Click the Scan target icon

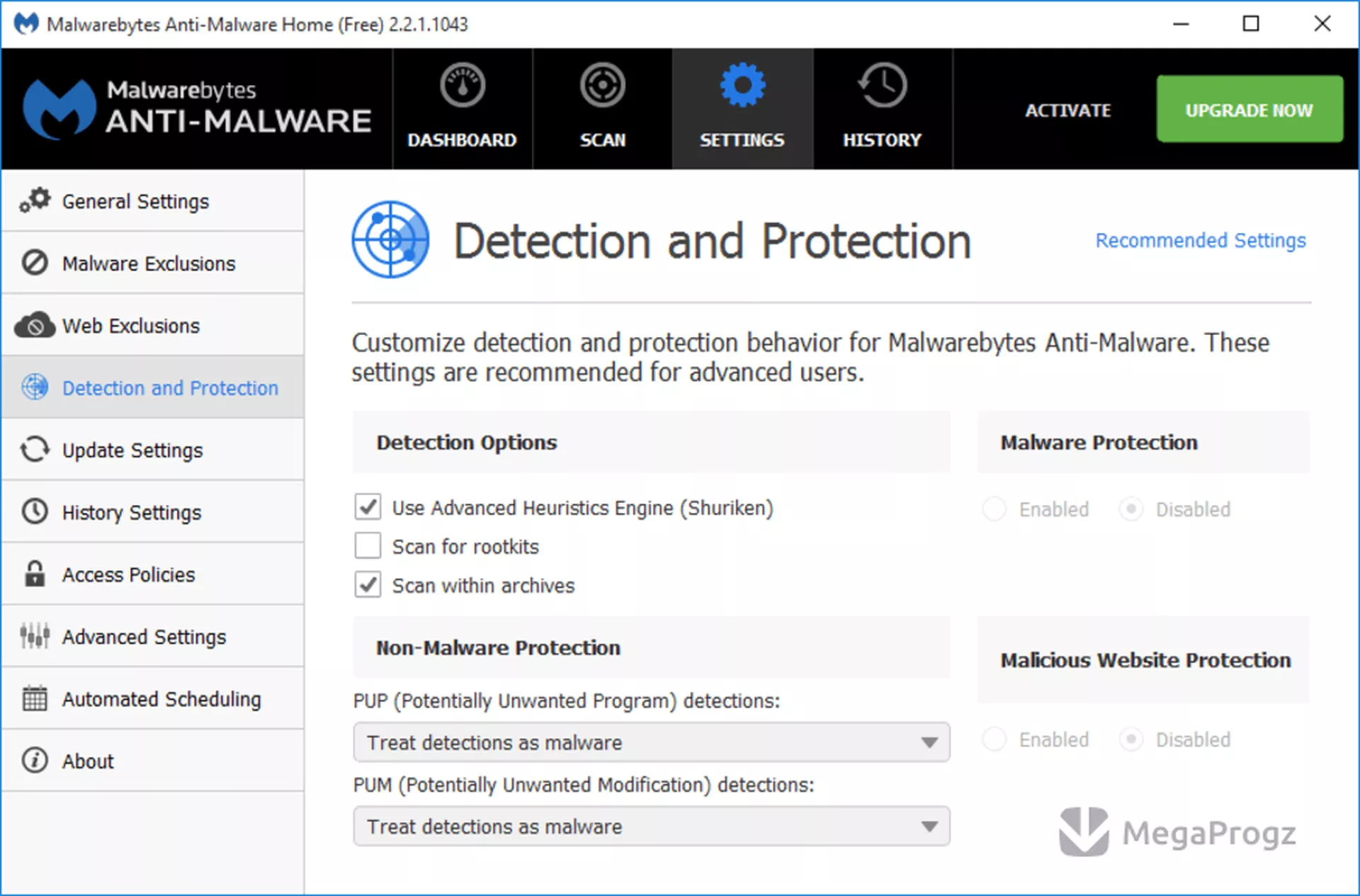tap(602, 86)
